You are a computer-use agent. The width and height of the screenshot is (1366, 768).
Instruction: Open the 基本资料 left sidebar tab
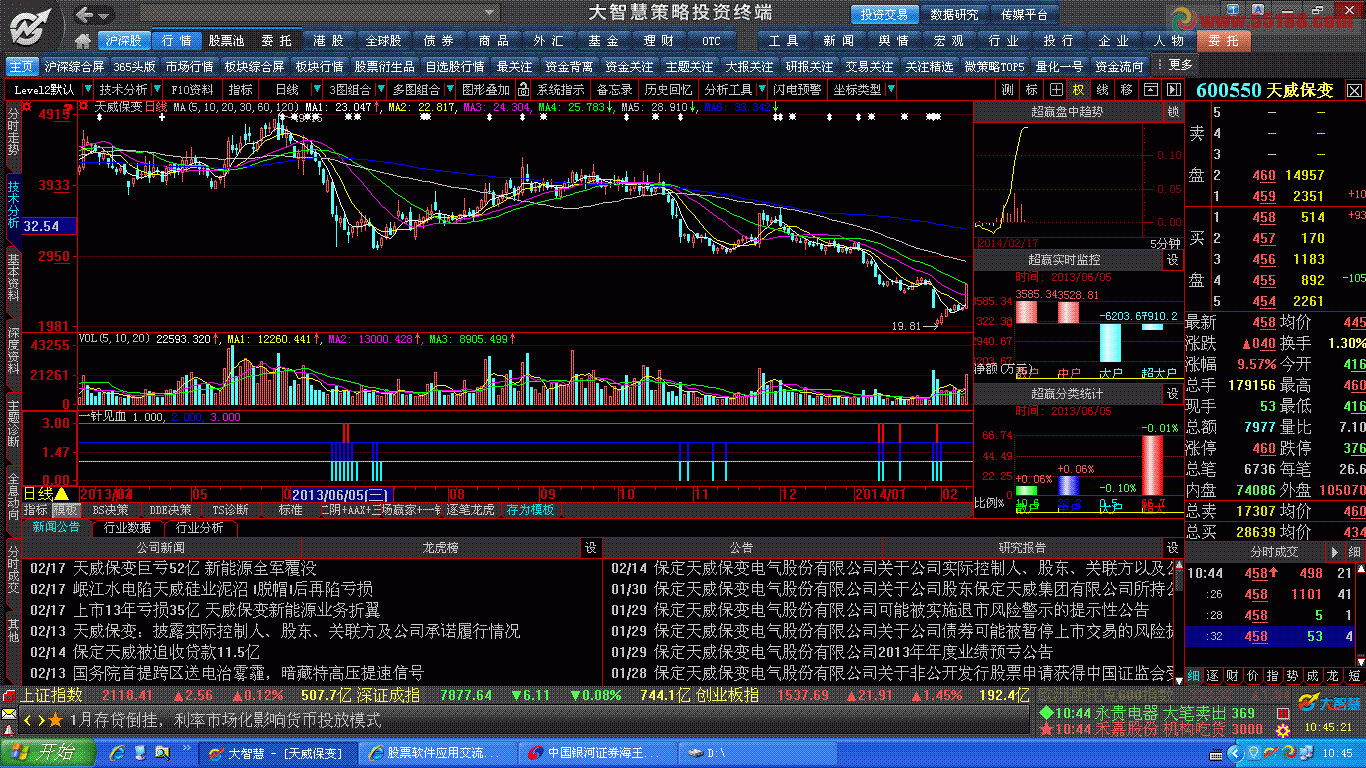pyautogui.click(x=13, y=275)
